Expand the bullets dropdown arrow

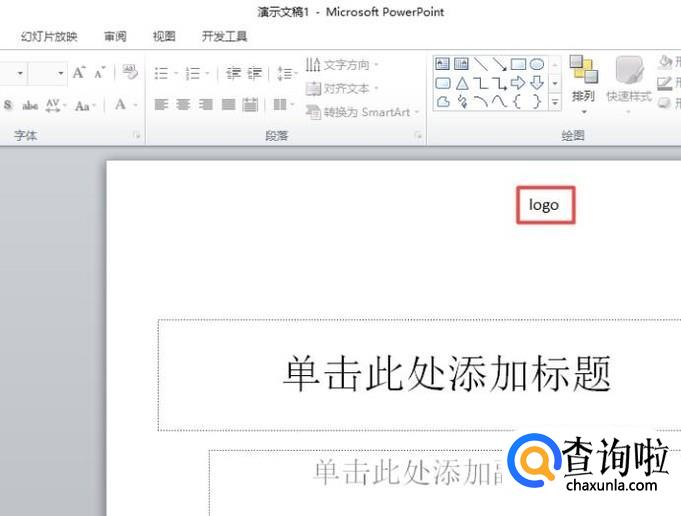[176, 73]
